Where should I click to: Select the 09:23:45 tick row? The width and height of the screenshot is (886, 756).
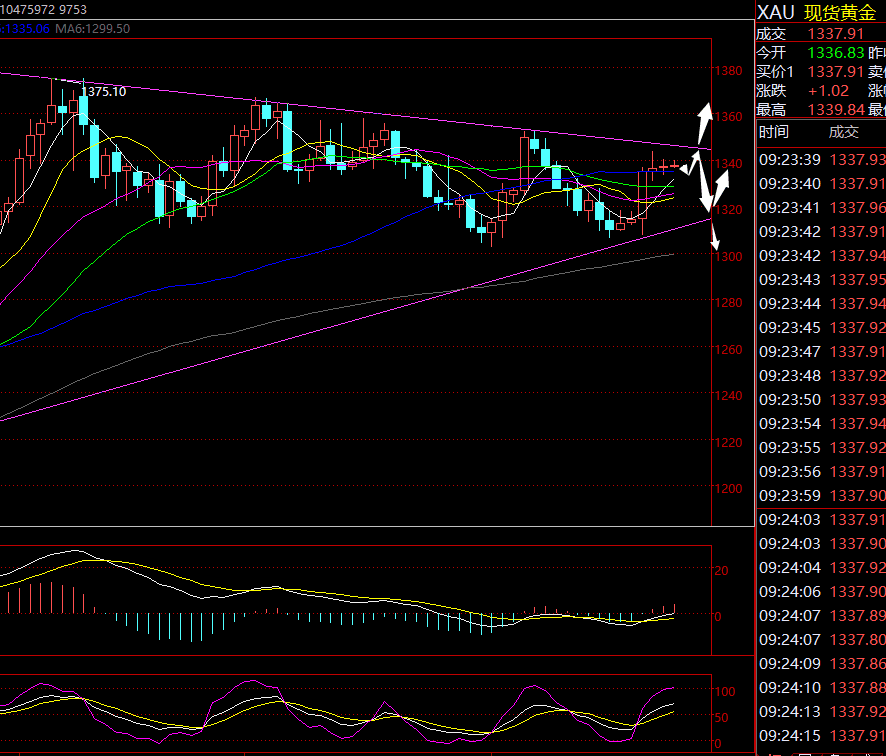point(822,328)
